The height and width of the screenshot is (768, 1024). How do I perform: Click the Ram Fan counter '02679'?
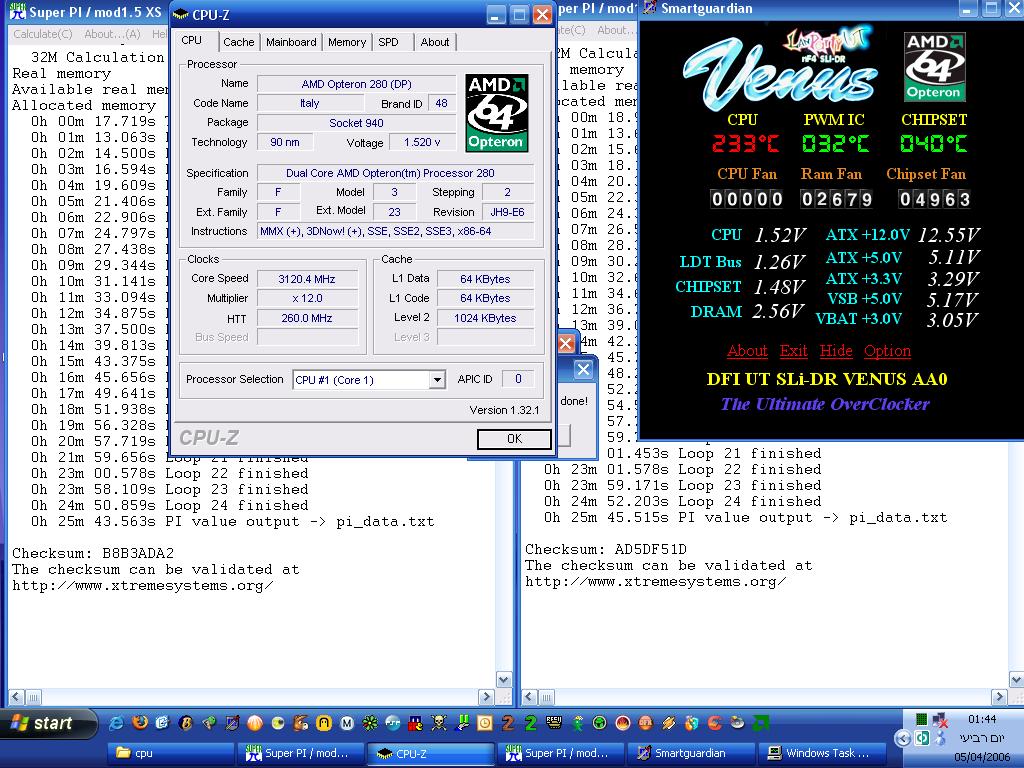836,199
